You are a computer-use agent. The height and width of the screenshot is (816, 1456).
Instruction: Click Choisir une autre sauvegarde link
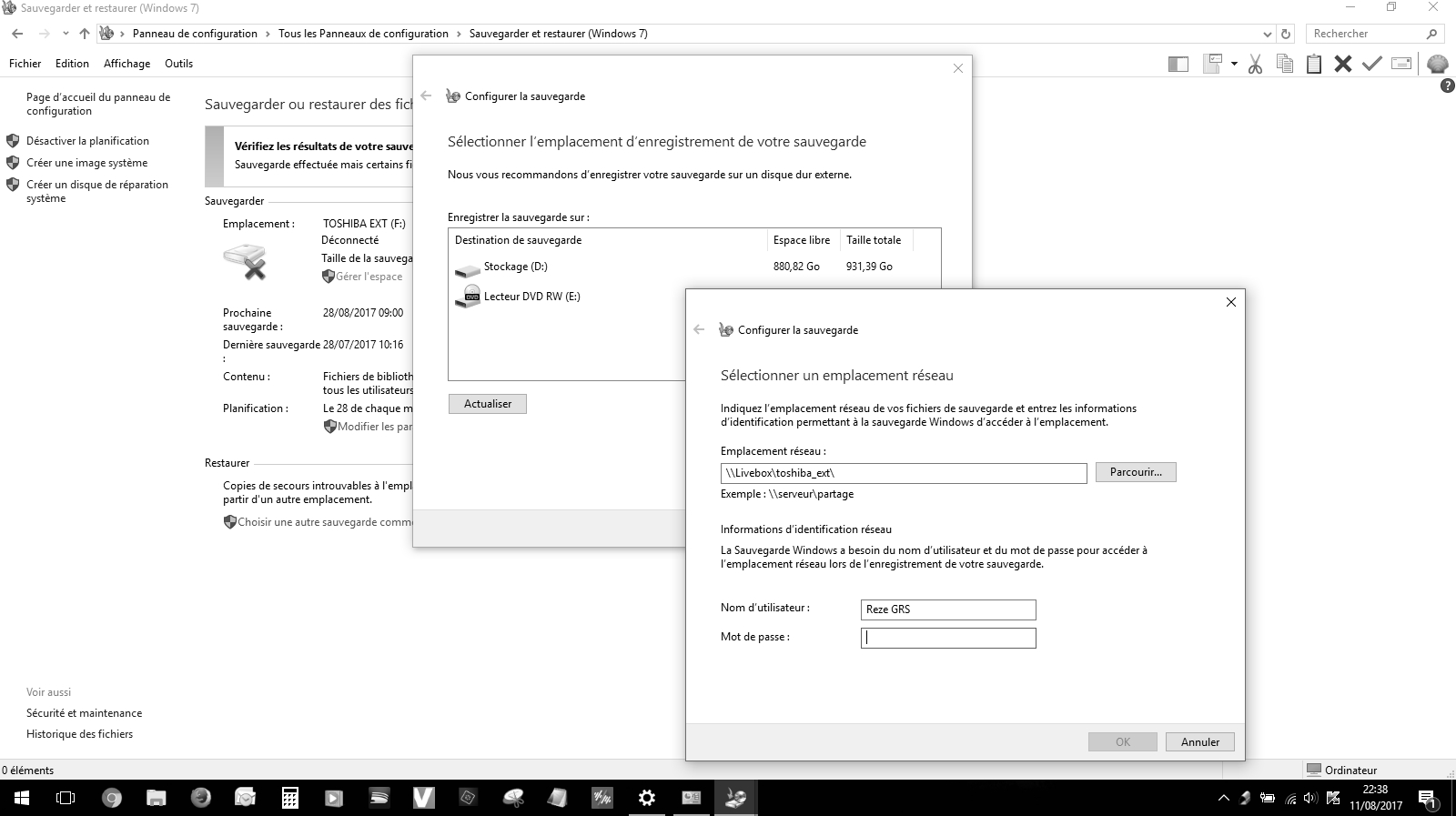click(x=325, y=522)
